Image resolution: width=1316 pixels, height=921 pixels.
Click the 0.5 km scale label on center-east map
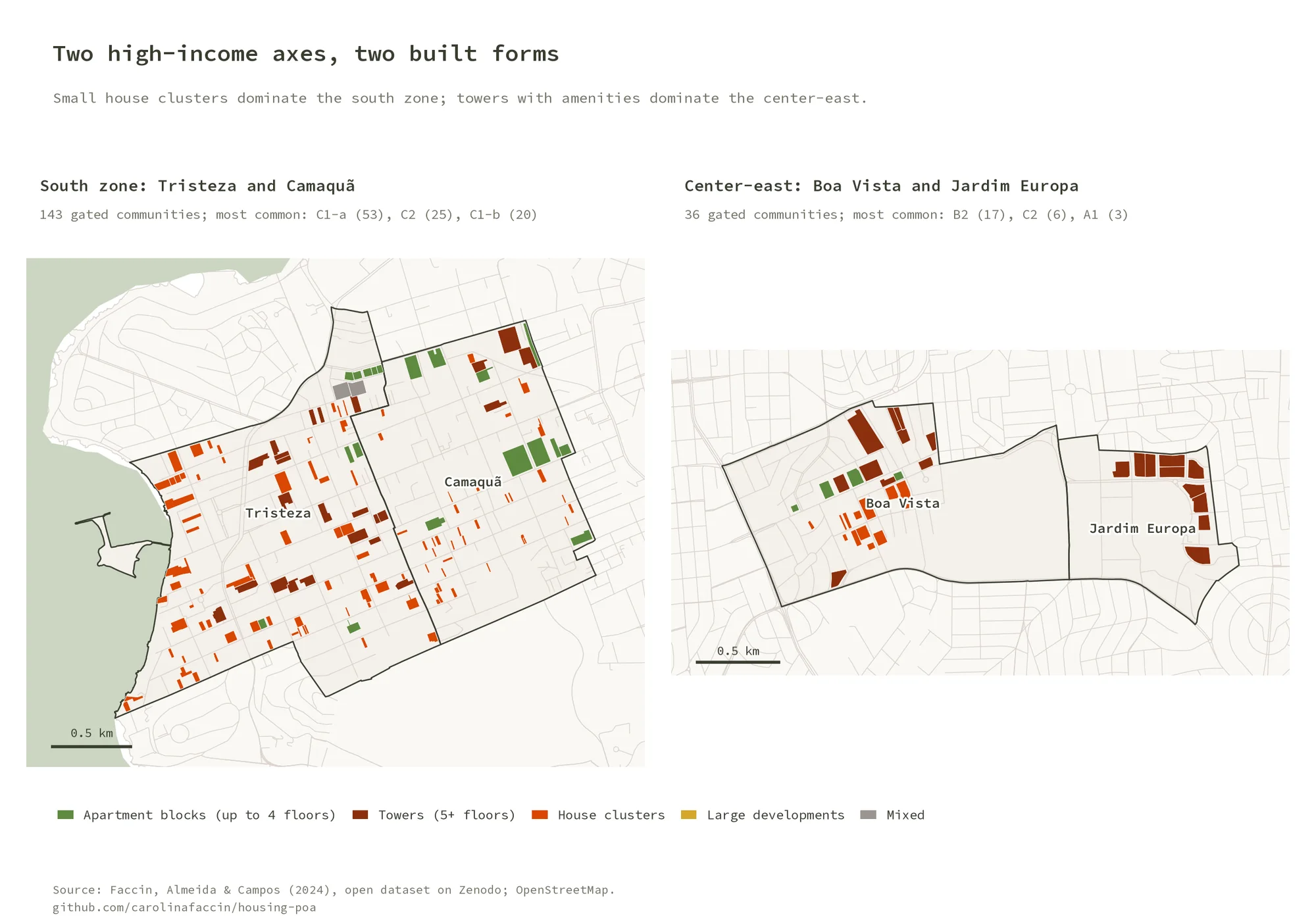(738, 651)
